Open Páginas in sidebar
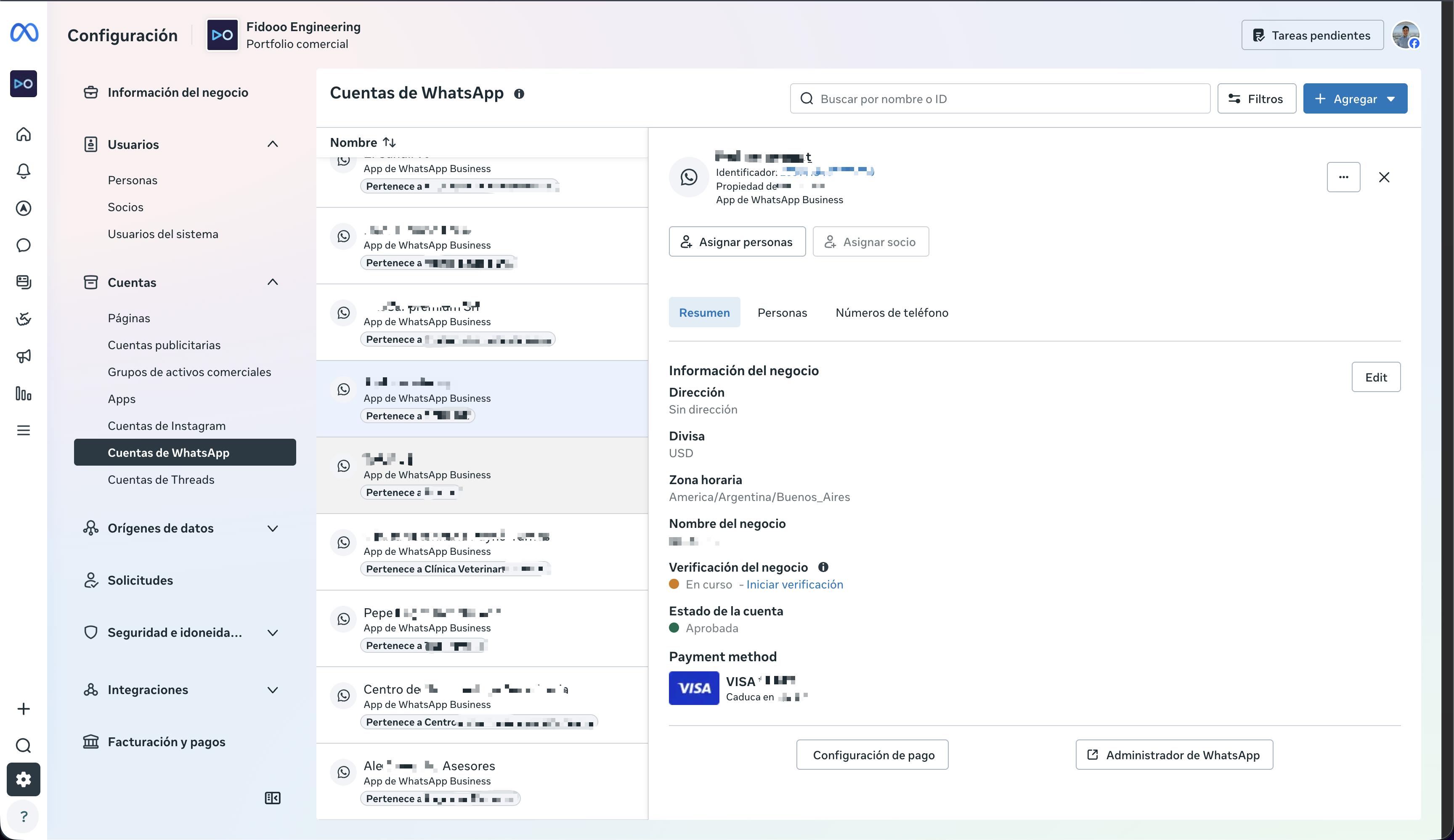Screen dimensions: 1454x840 pyautogui.click(x=129, y=318)
